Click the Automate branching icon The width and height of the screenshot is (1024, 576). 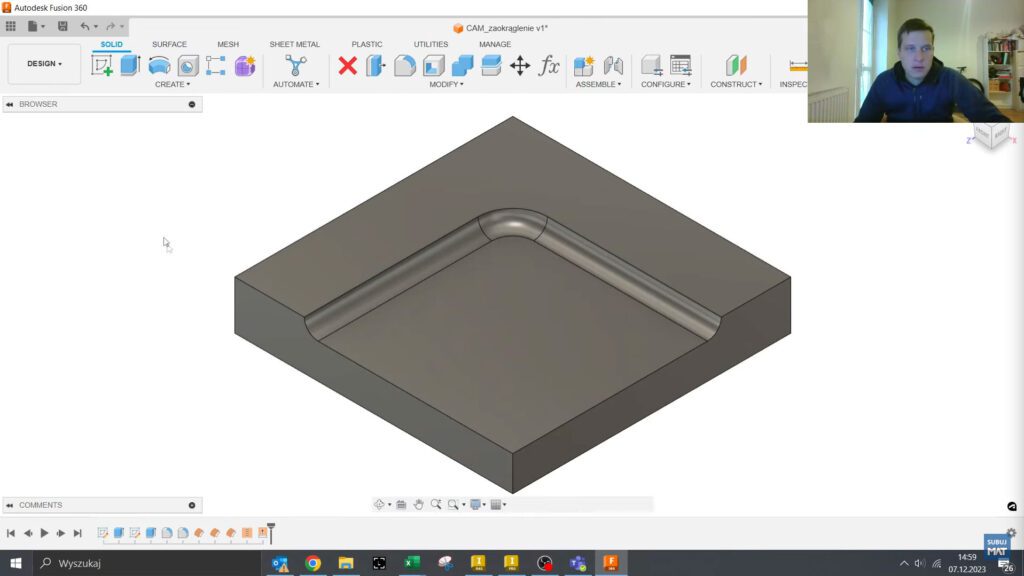coord(295,66)
